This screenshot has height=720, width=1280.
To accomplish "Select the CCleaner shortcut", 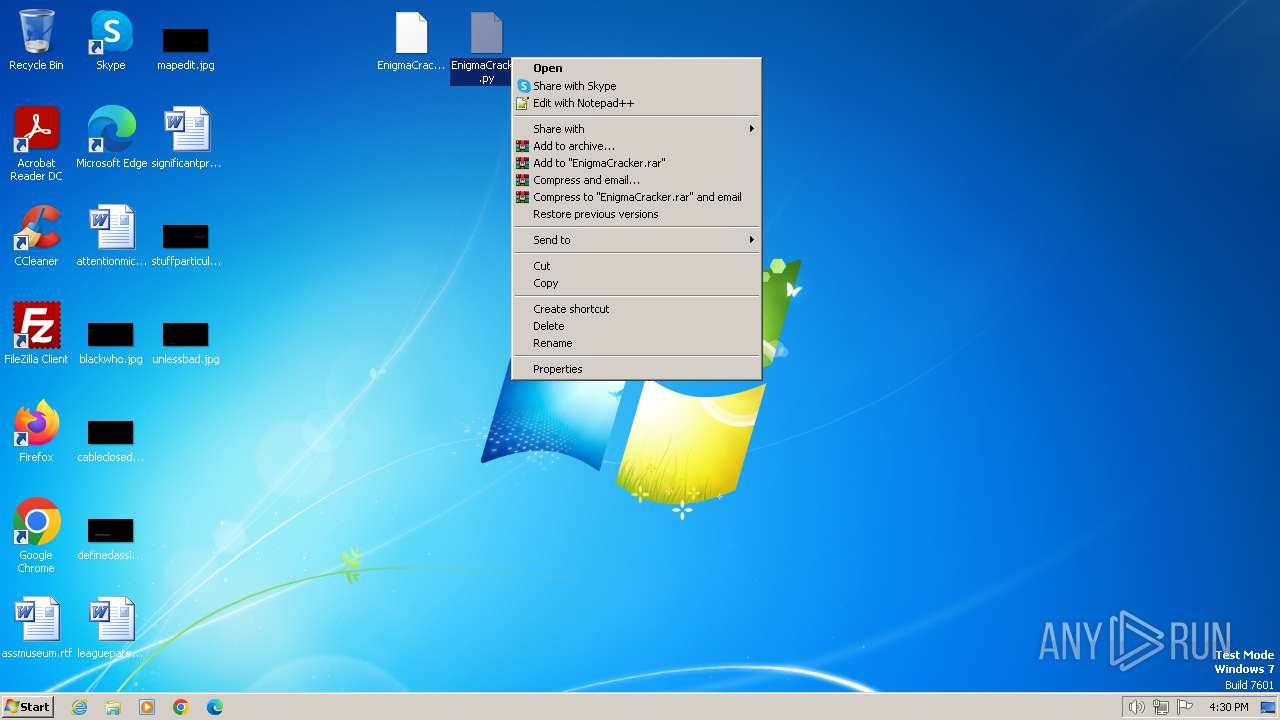I will click(36, 236).
